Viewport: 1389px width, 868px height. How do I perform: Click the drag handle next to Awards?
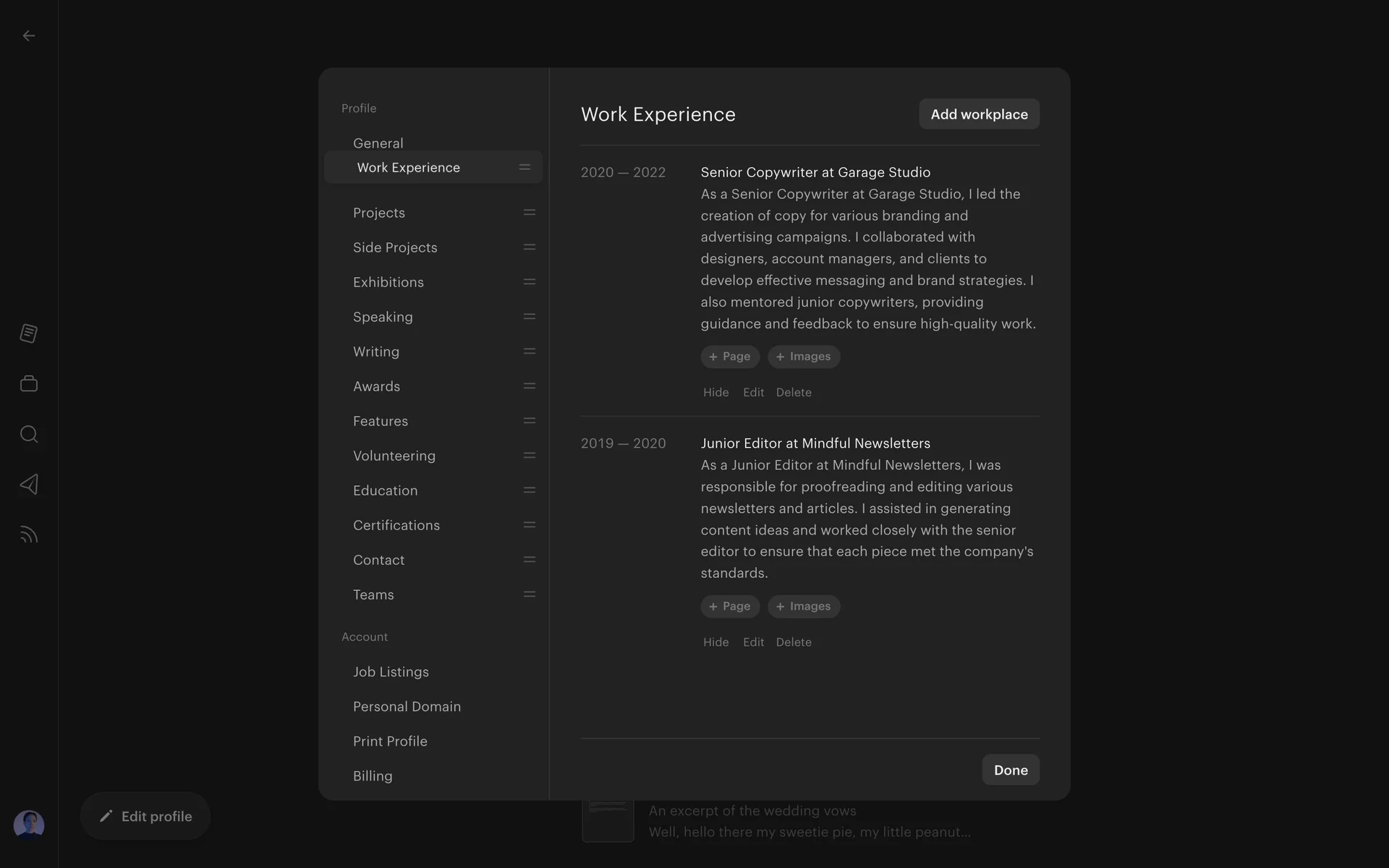click(x=529, y=386)
